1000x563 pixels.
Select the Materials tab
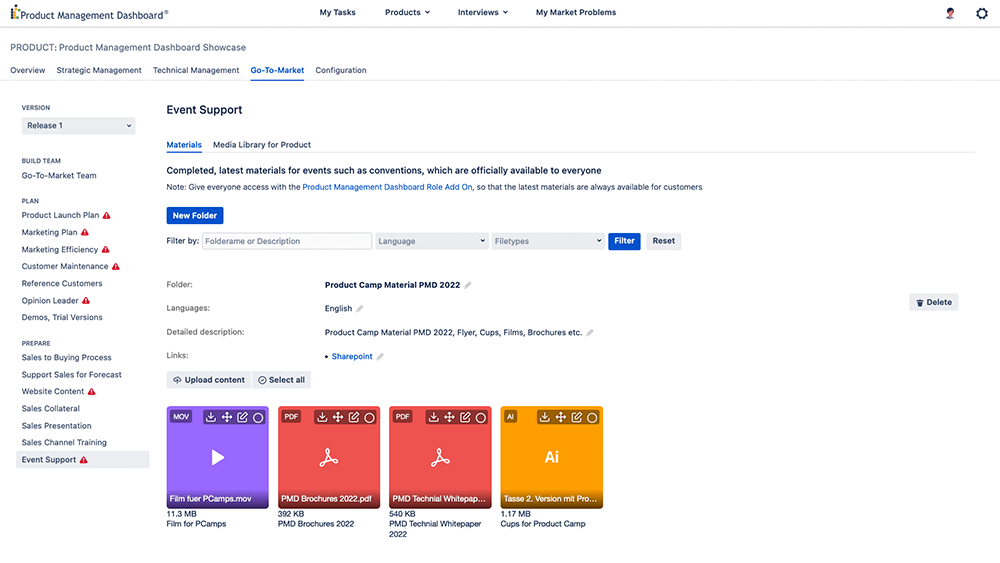pyautogui.click(x=184, y=145)
